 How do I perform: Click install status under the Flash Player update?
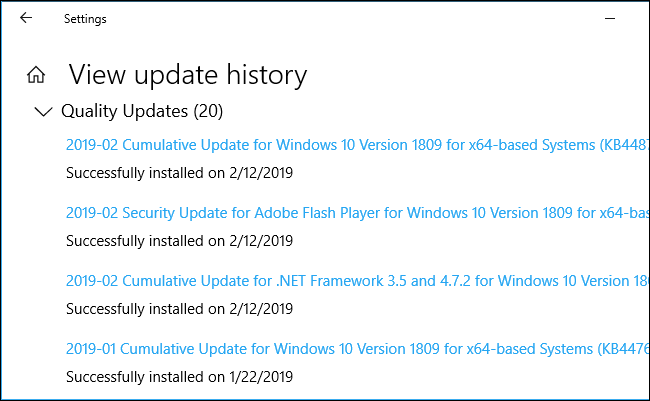point(179,240)
